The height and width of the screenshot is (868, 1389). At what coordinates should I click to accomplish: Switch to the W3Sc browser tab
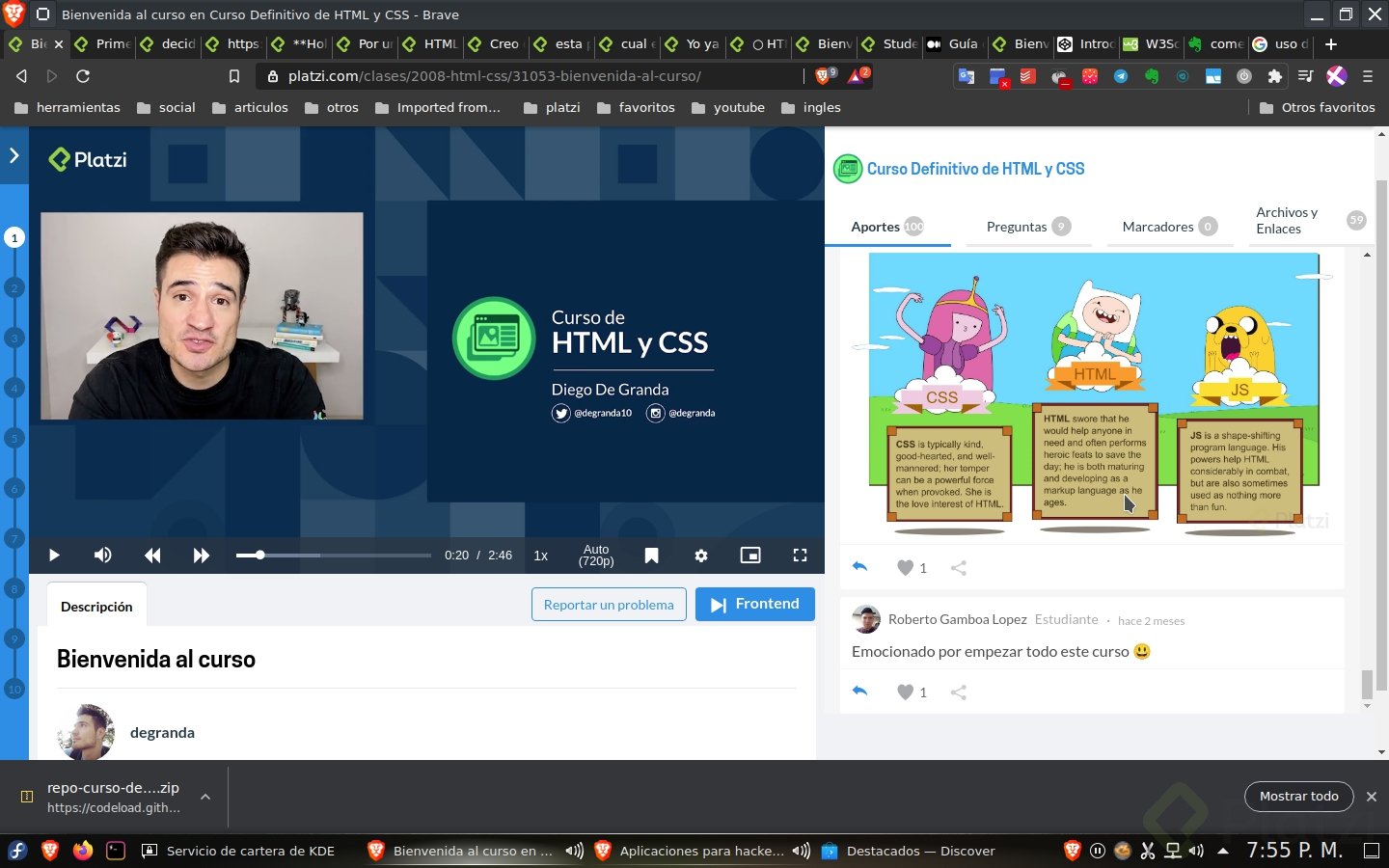click(1151, 44)
